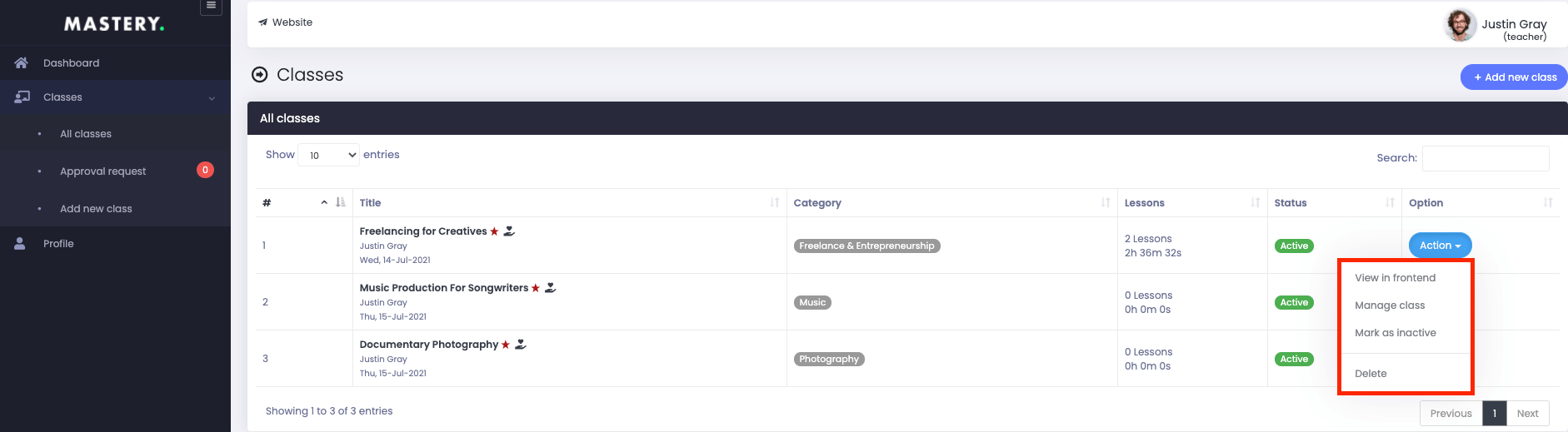This screenshot has height=432, width=1568.
Task: Click the Profile user icon
Action: 20,244
